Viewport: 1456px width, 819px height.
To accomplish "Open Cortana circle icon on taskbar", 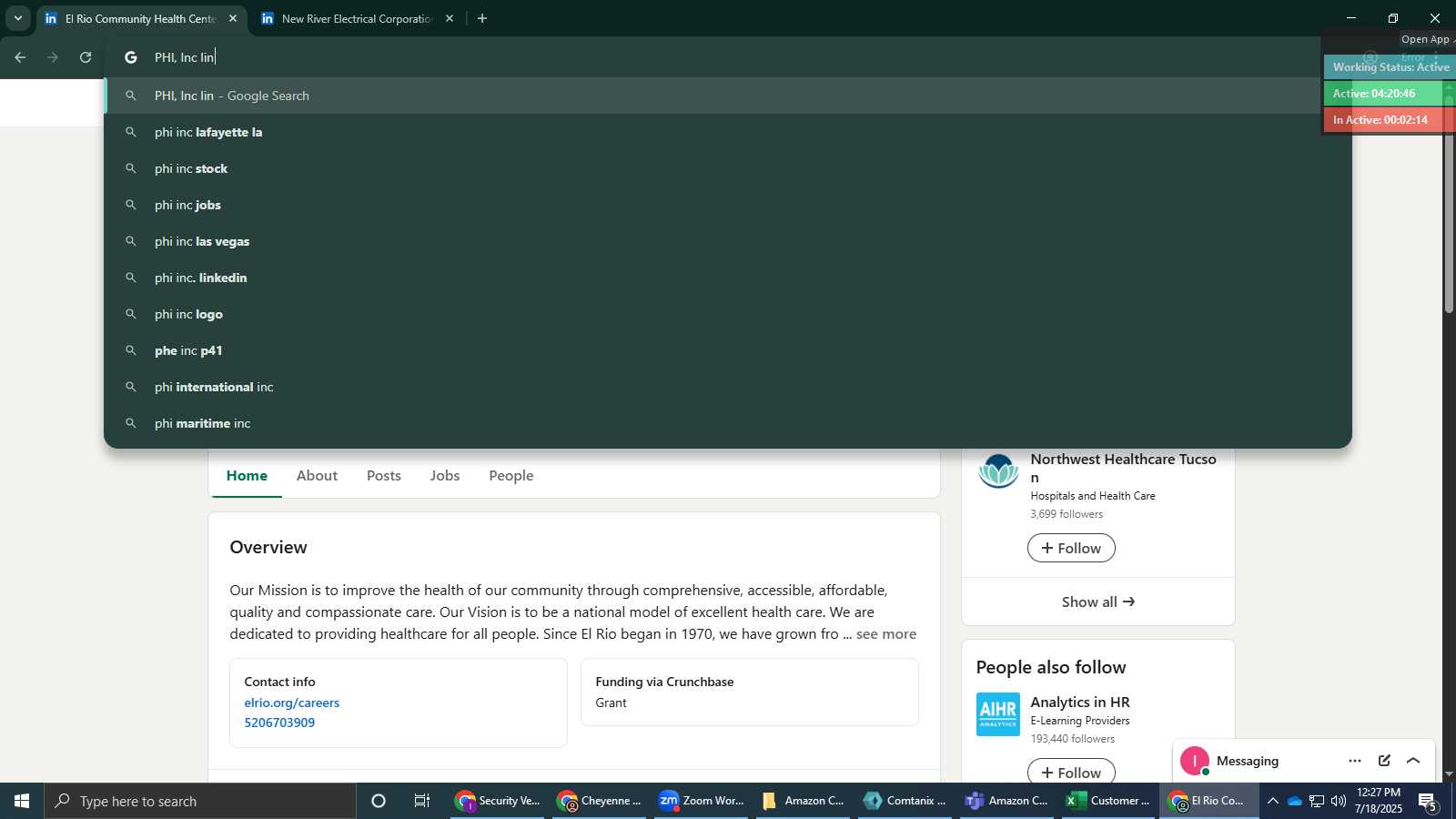I will click(x=379, y=801).
